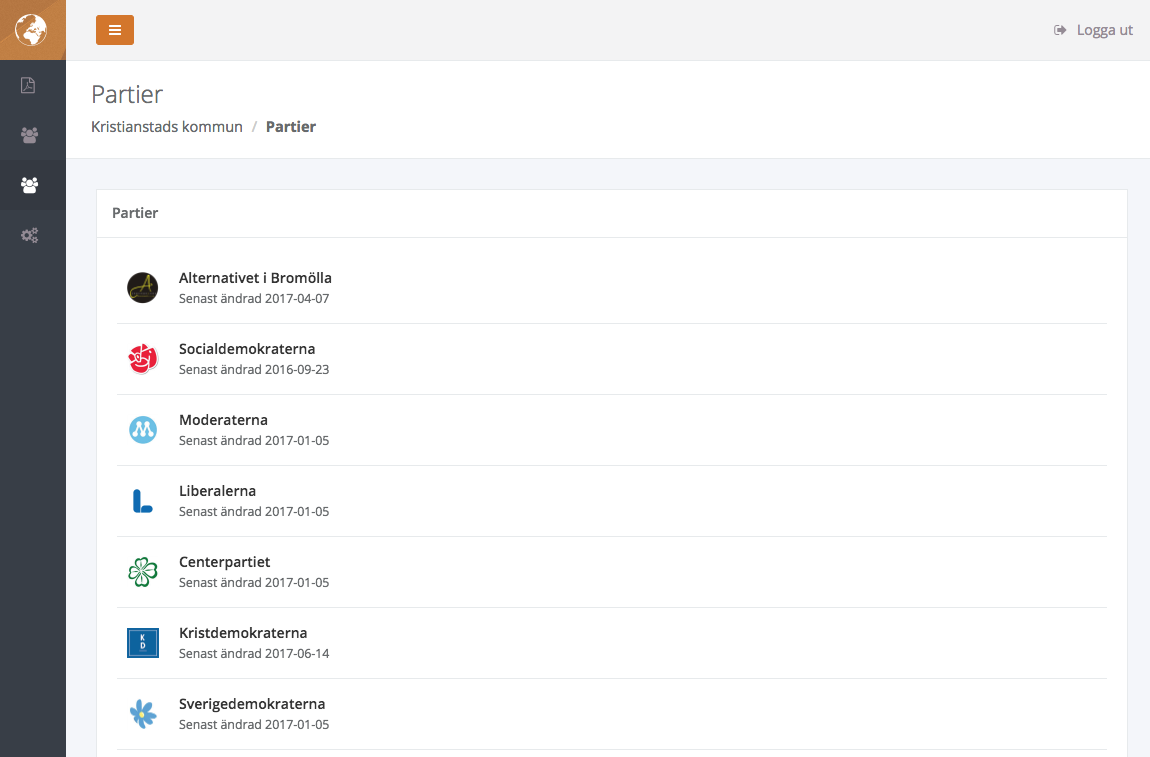Select the Sverigedemokraterna party name

[x=252, y=704]
